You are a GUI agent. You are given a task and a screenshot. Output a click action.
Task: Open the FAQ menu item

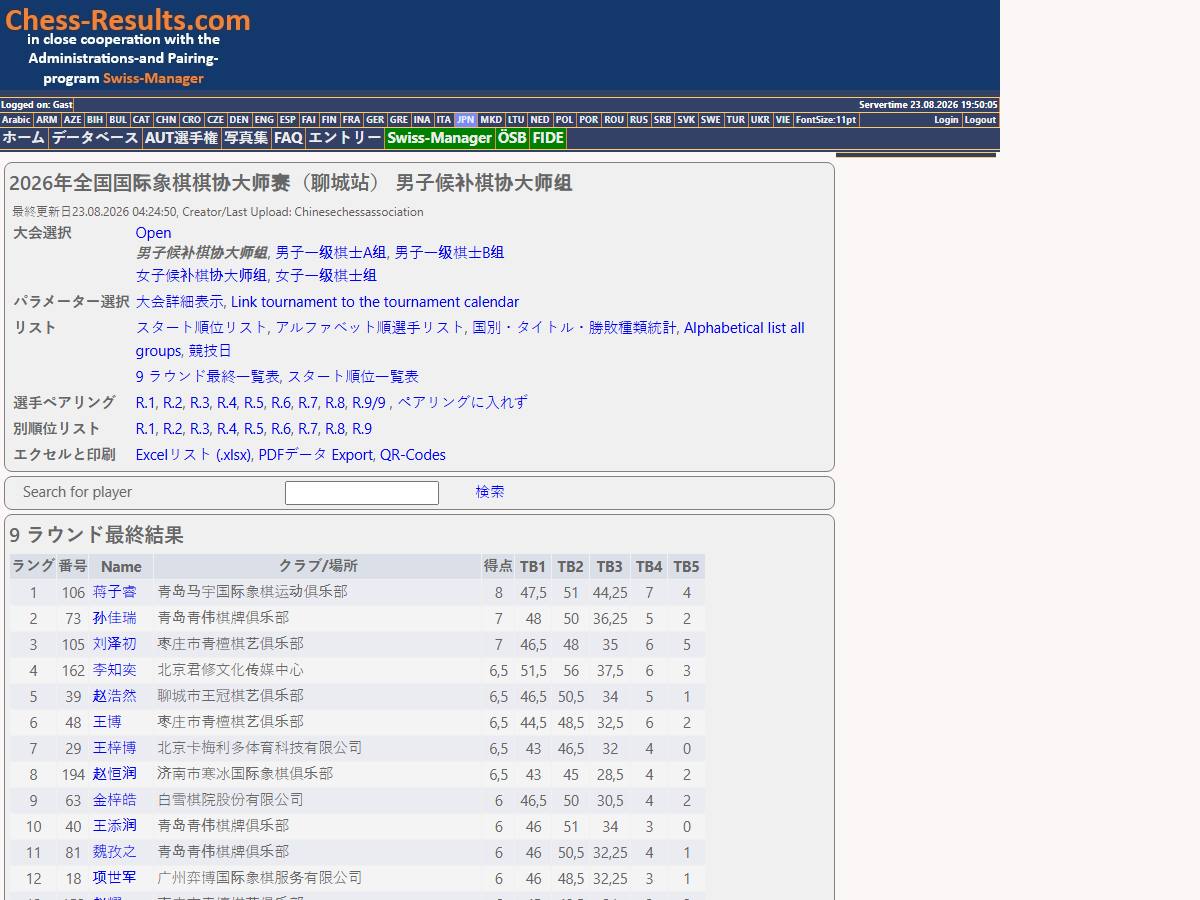pyautogui.click(x=288, y=138)
